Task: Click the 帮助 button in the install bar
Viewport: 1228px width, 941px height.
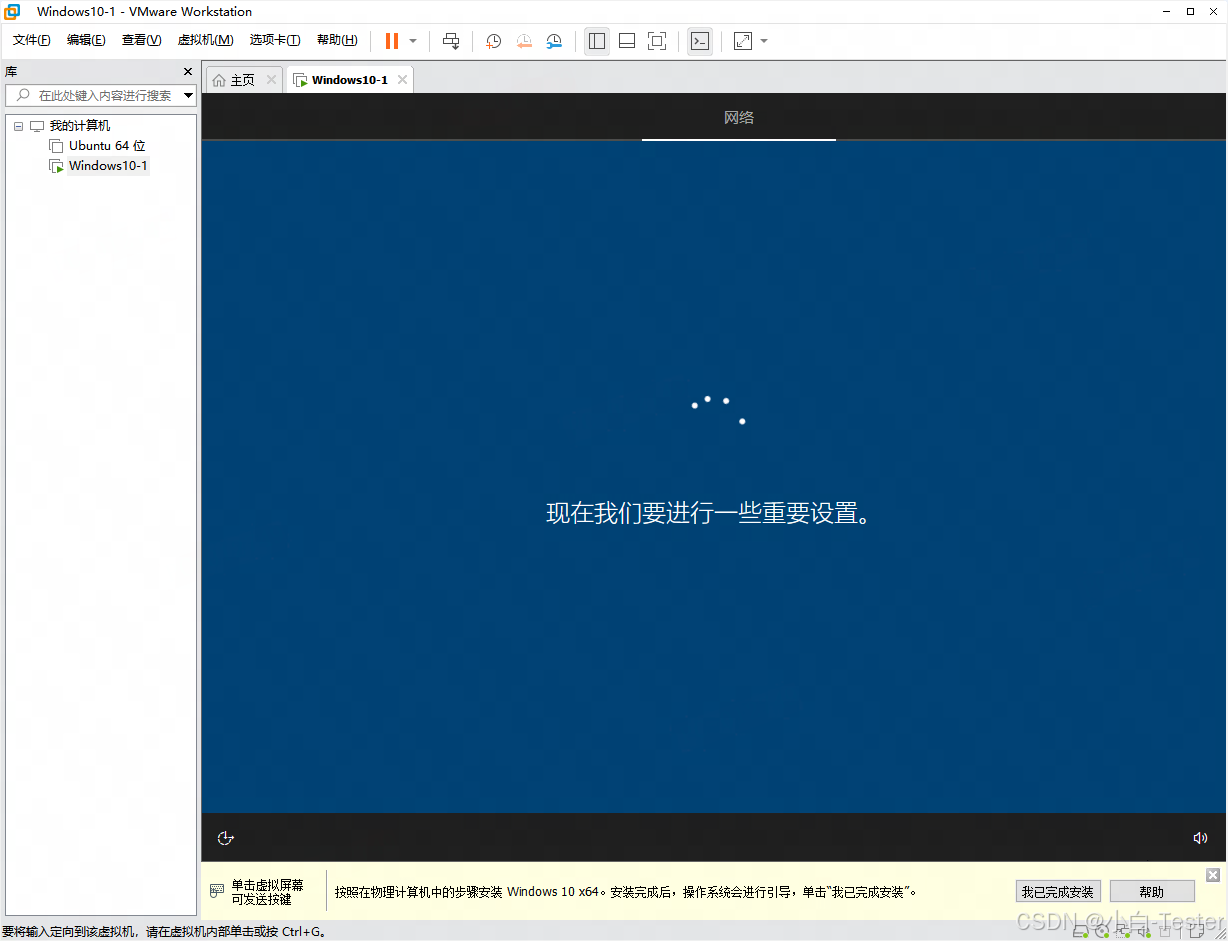Action: pyautogui.click(x=1152, y=891)
